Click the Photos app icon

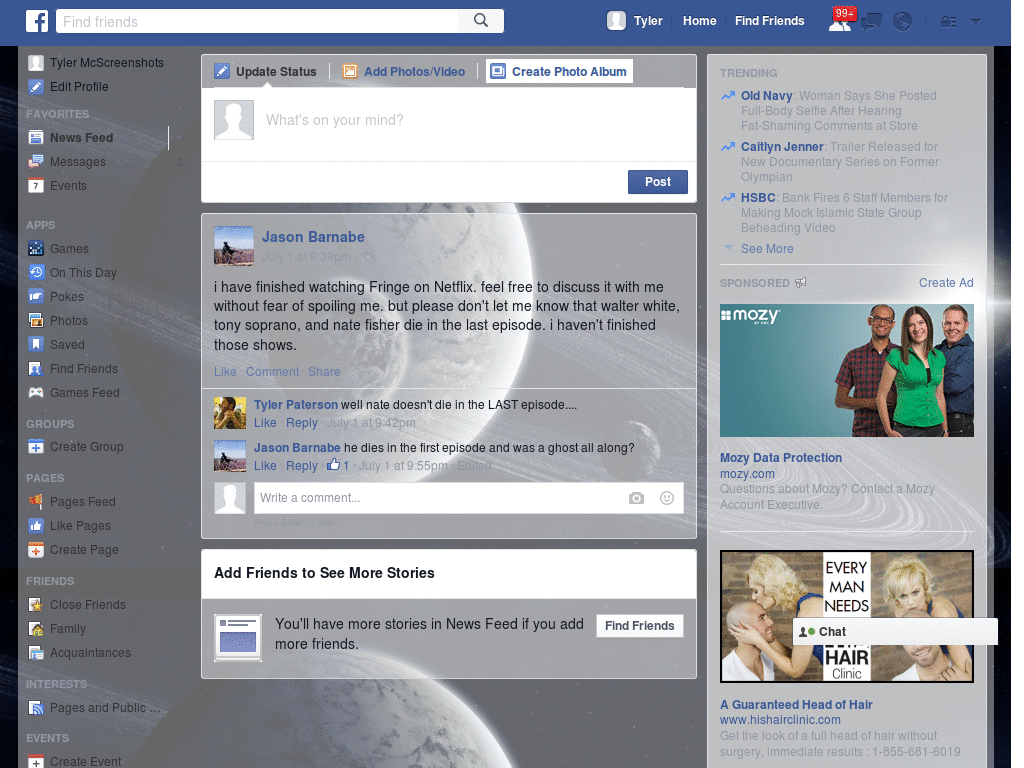tap(36, 321)
